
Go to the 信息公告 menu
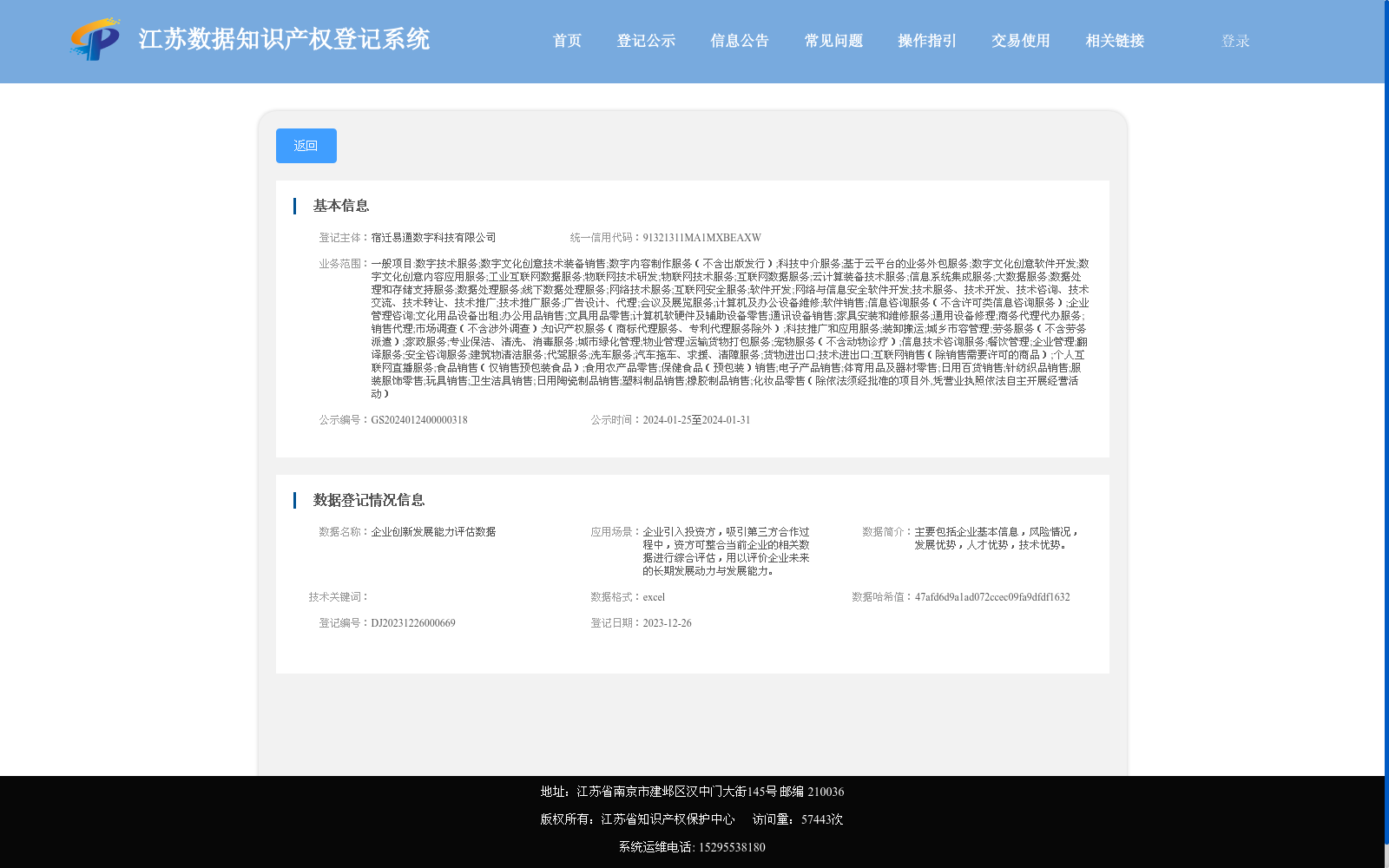740,41
